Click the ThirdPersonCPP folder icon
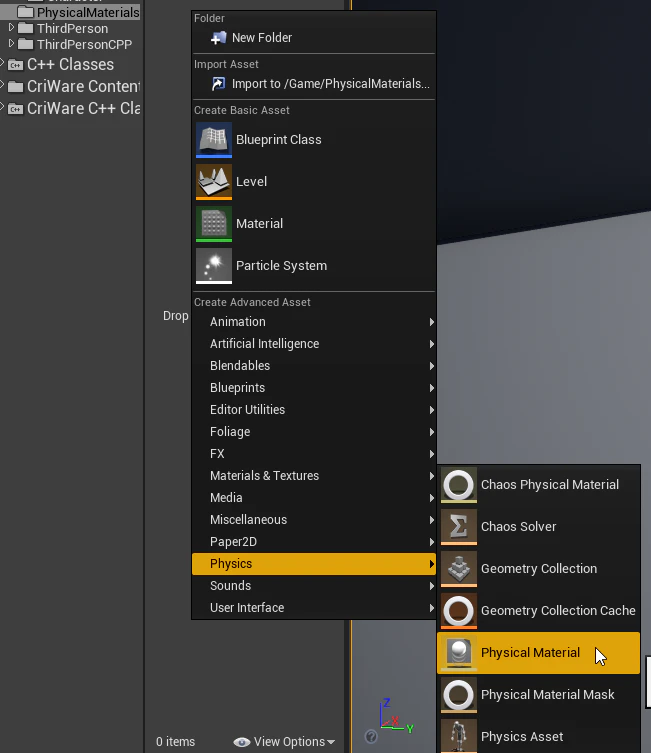Image resolution: width=651 pixels, height=753 pixels. click(x=25, y=44)
